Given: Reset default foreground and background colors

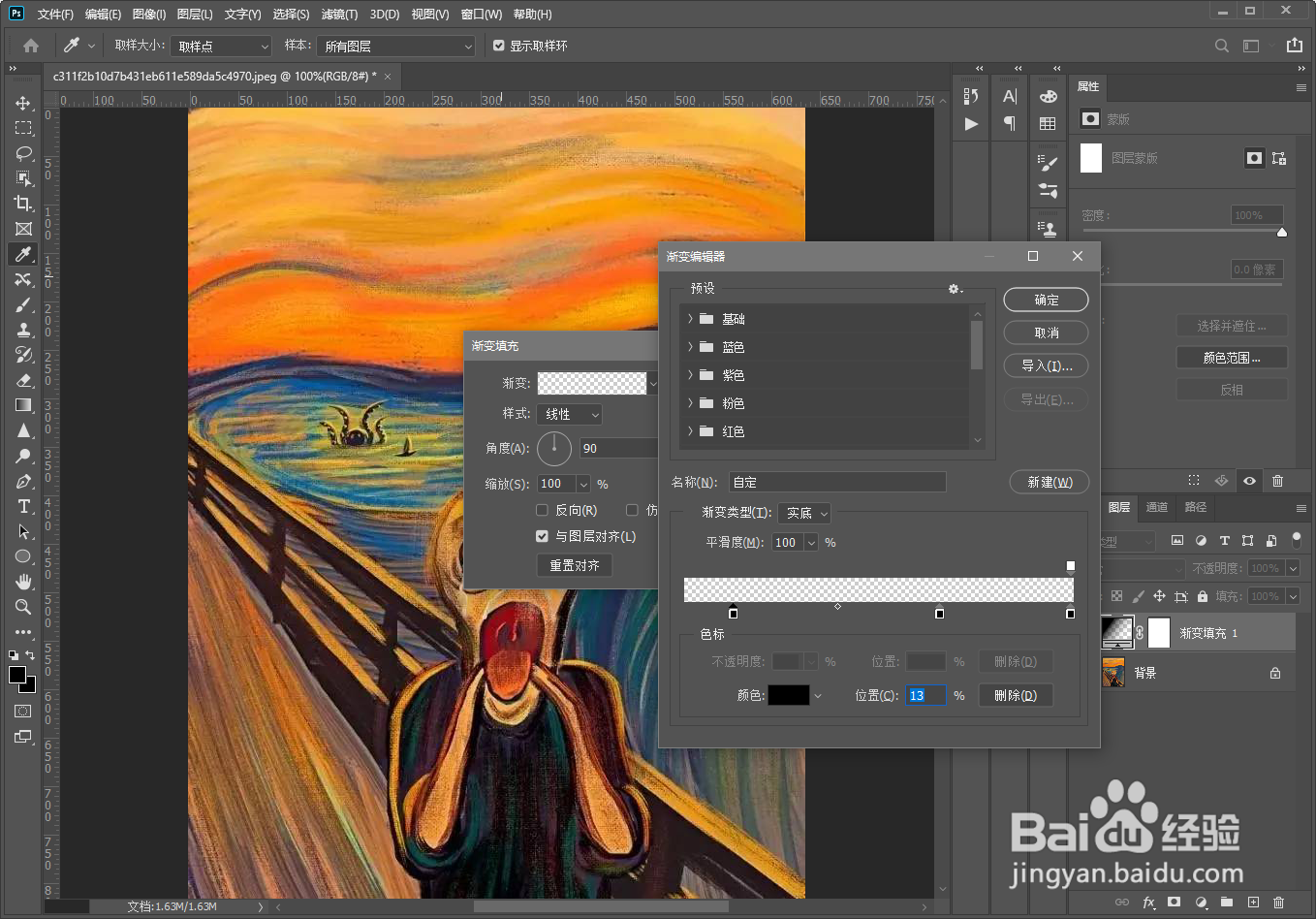Looking at the screenshot, I should [14, 655].
